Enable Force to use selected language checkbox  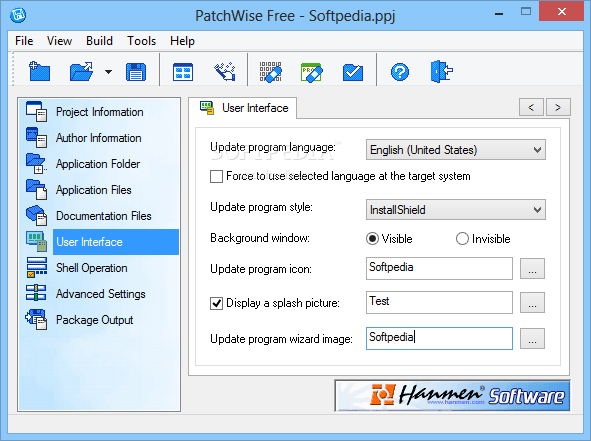(x=216, y=176)
